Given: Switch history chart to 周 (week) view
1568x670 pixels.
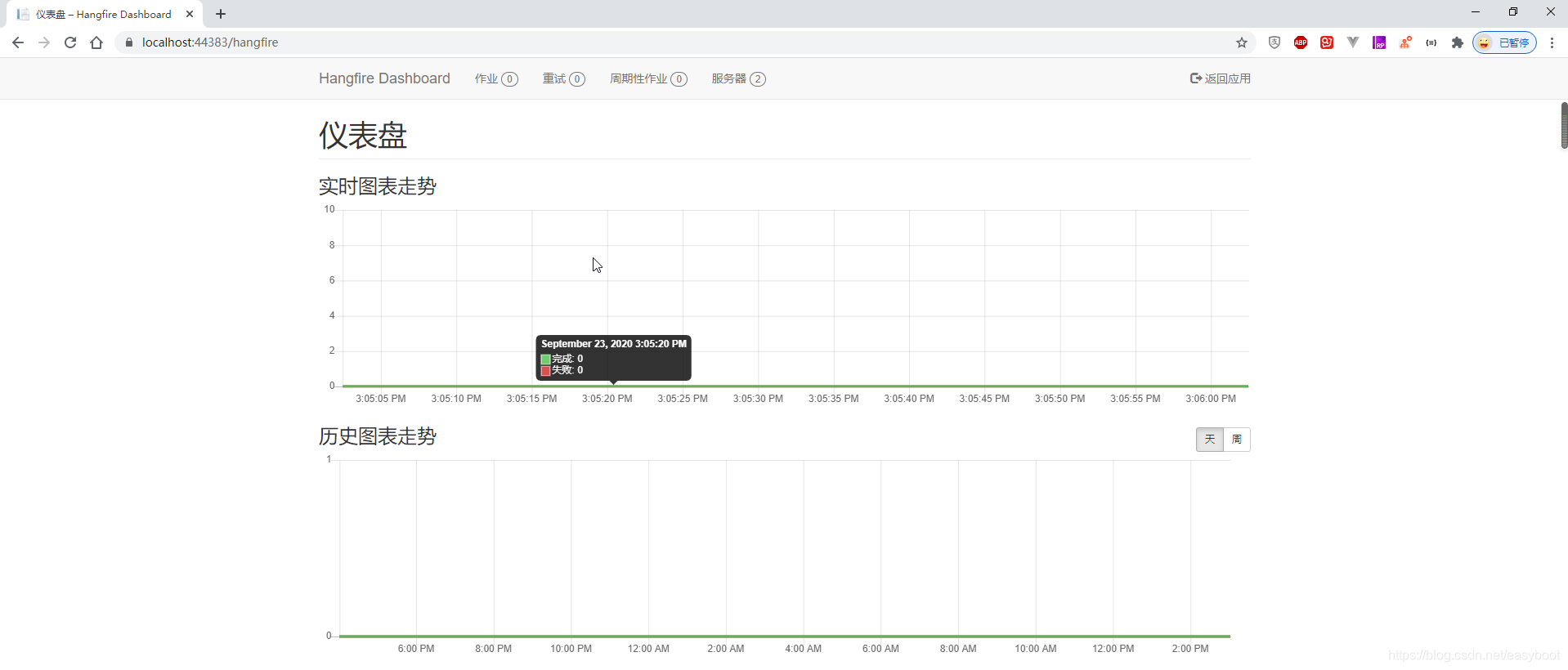Looking at the screenshot, I should [1237, 440].
